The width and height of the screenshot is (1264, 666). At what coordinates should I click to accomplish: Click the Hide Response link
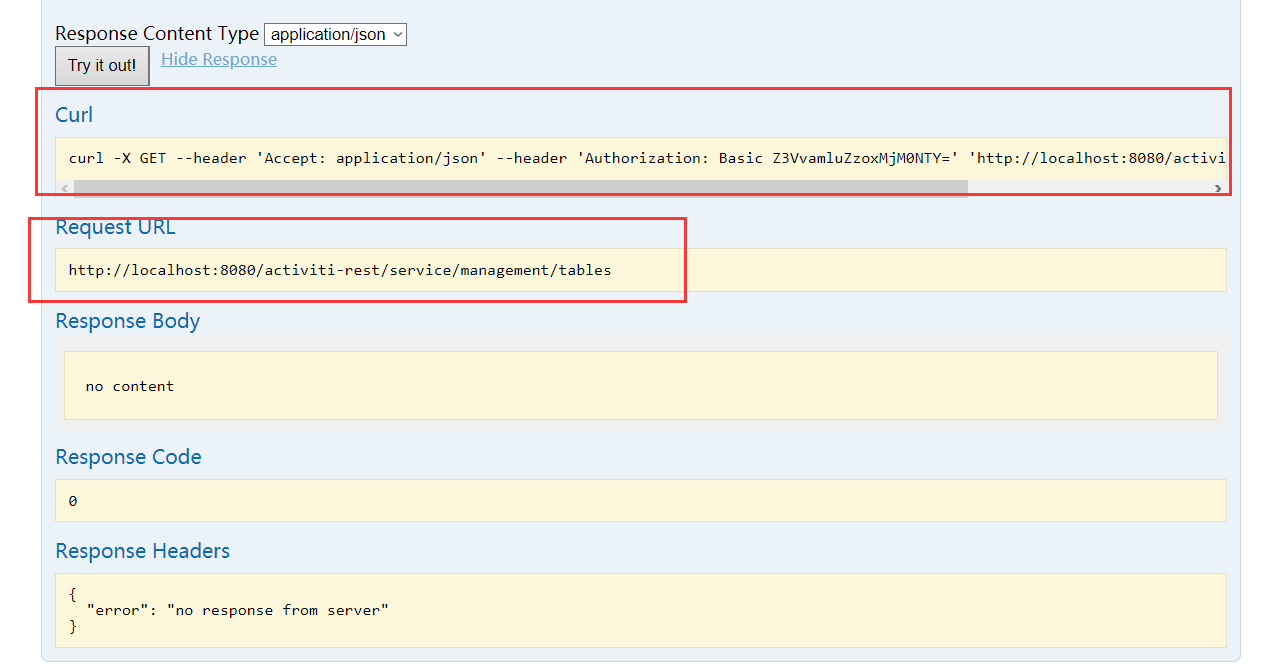coord(219,60)
